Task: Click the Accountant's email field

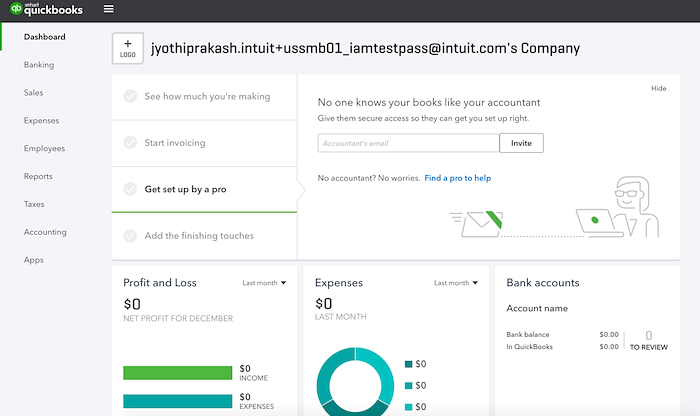Action: (x=408, y=143)
